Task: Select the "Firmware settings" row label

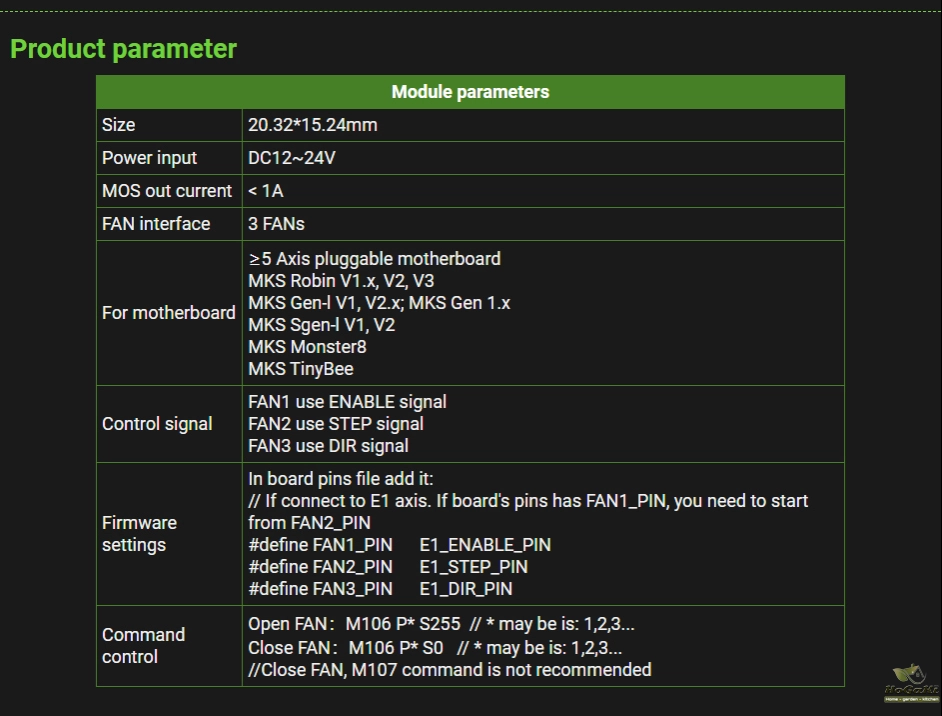Action: [x=139, y=534]
